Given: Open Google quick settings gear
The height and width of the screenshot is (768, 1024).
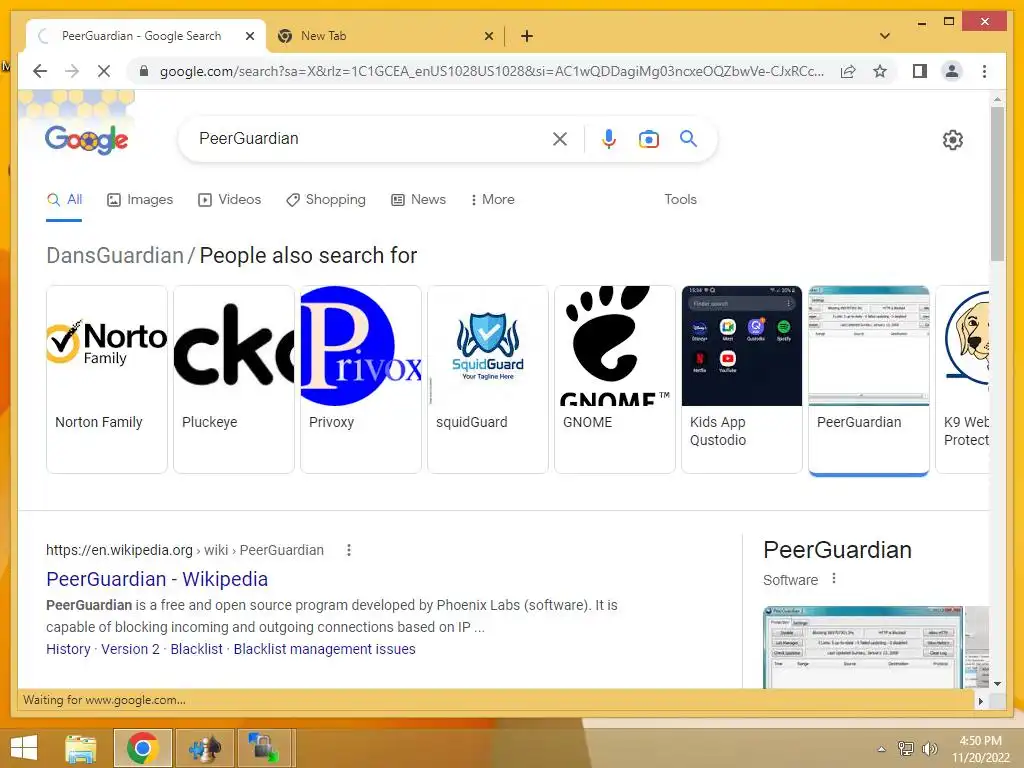Looking at the screenshot, I should click(952, 140).
